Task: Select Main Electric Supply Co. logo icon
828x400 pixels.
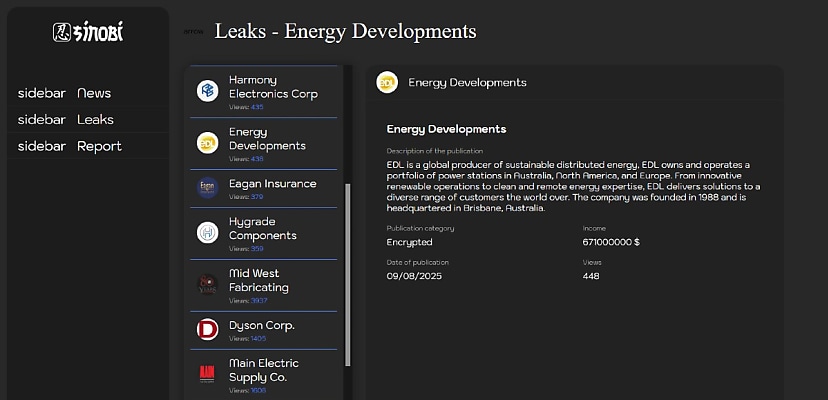Action: pyautogui.click(x=208, y=374)
